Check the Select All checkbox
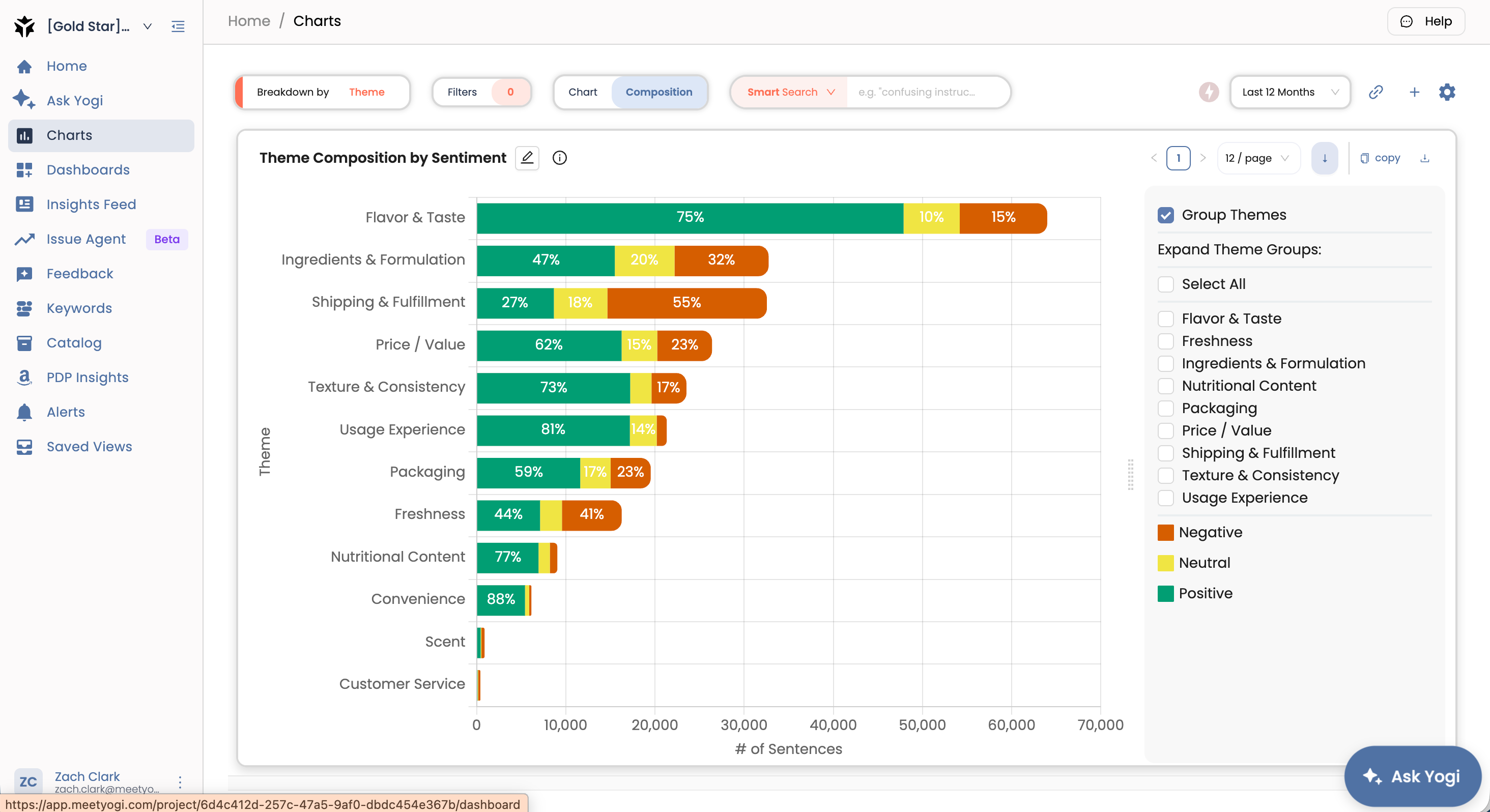Image resolution: width=1490 pixels, height=812 pixels. pyautogui.click(x=1165, y=284)
